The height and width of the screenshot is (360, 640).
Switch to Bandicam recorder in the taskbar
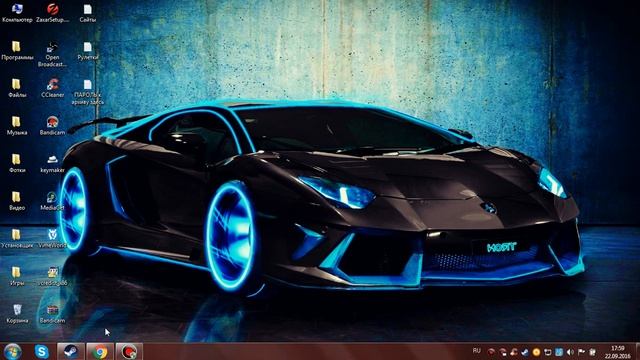129,351
